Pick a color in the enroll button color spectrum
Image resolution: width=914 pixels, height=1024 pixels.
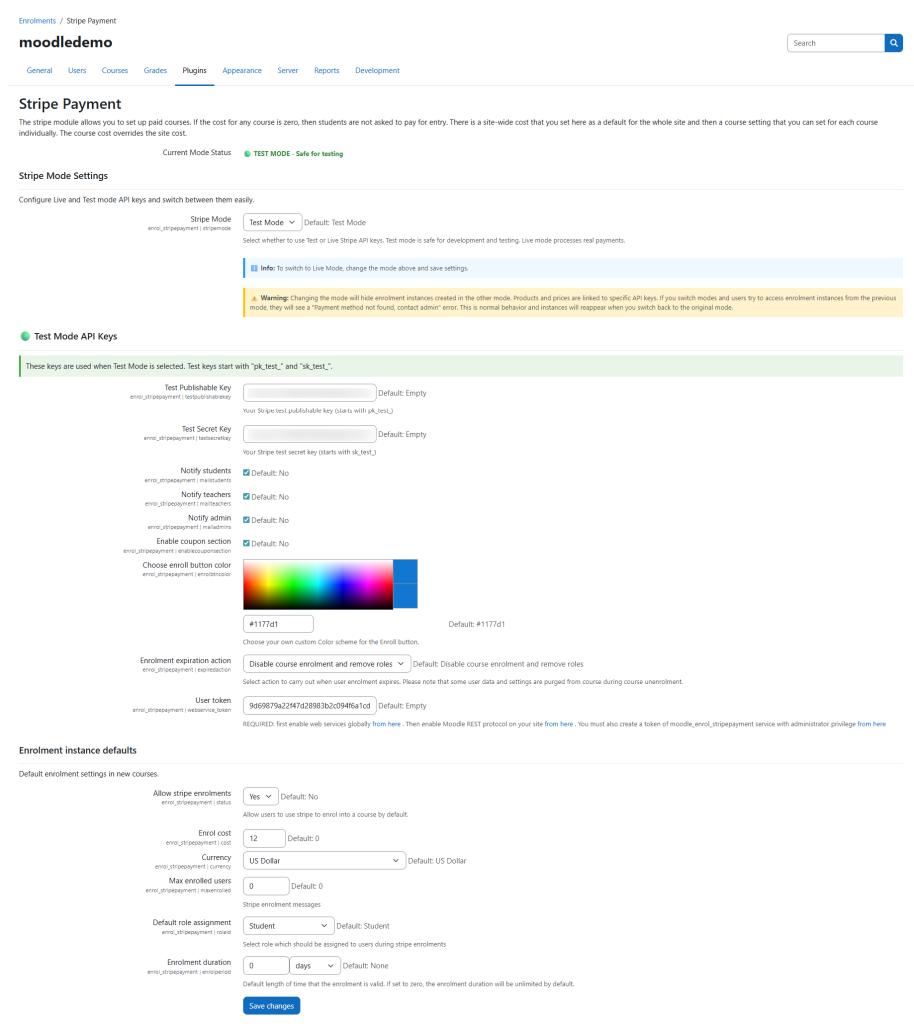(317, 585)
